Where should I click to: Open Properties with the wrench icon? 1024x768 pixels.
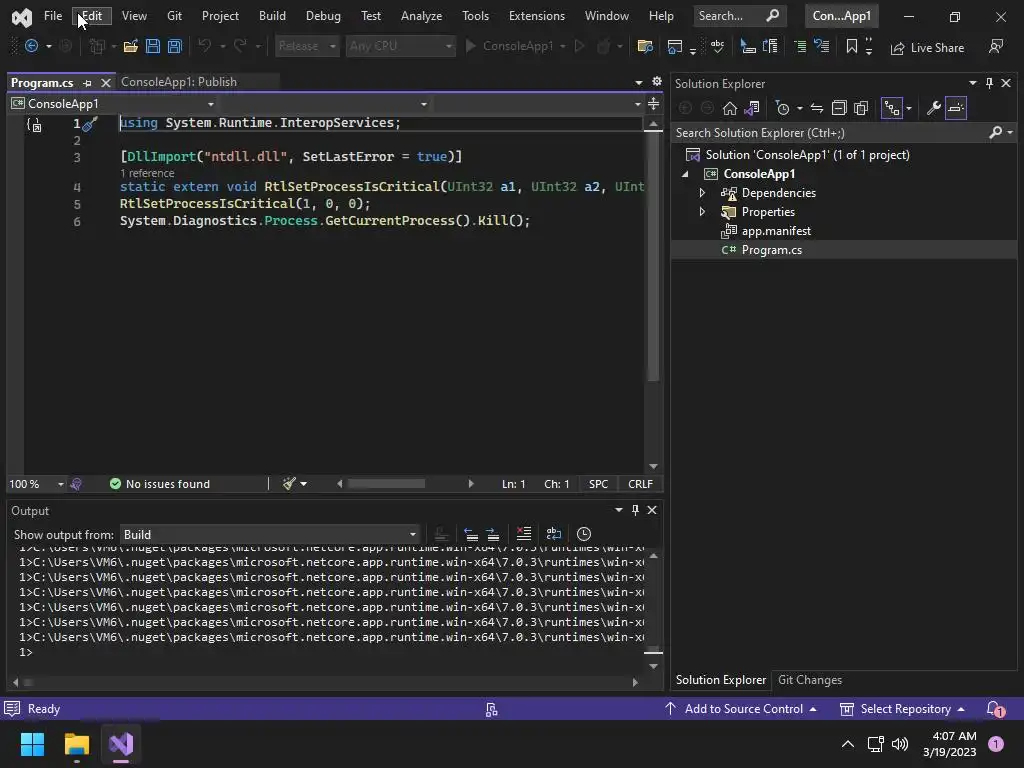(934, 108)
